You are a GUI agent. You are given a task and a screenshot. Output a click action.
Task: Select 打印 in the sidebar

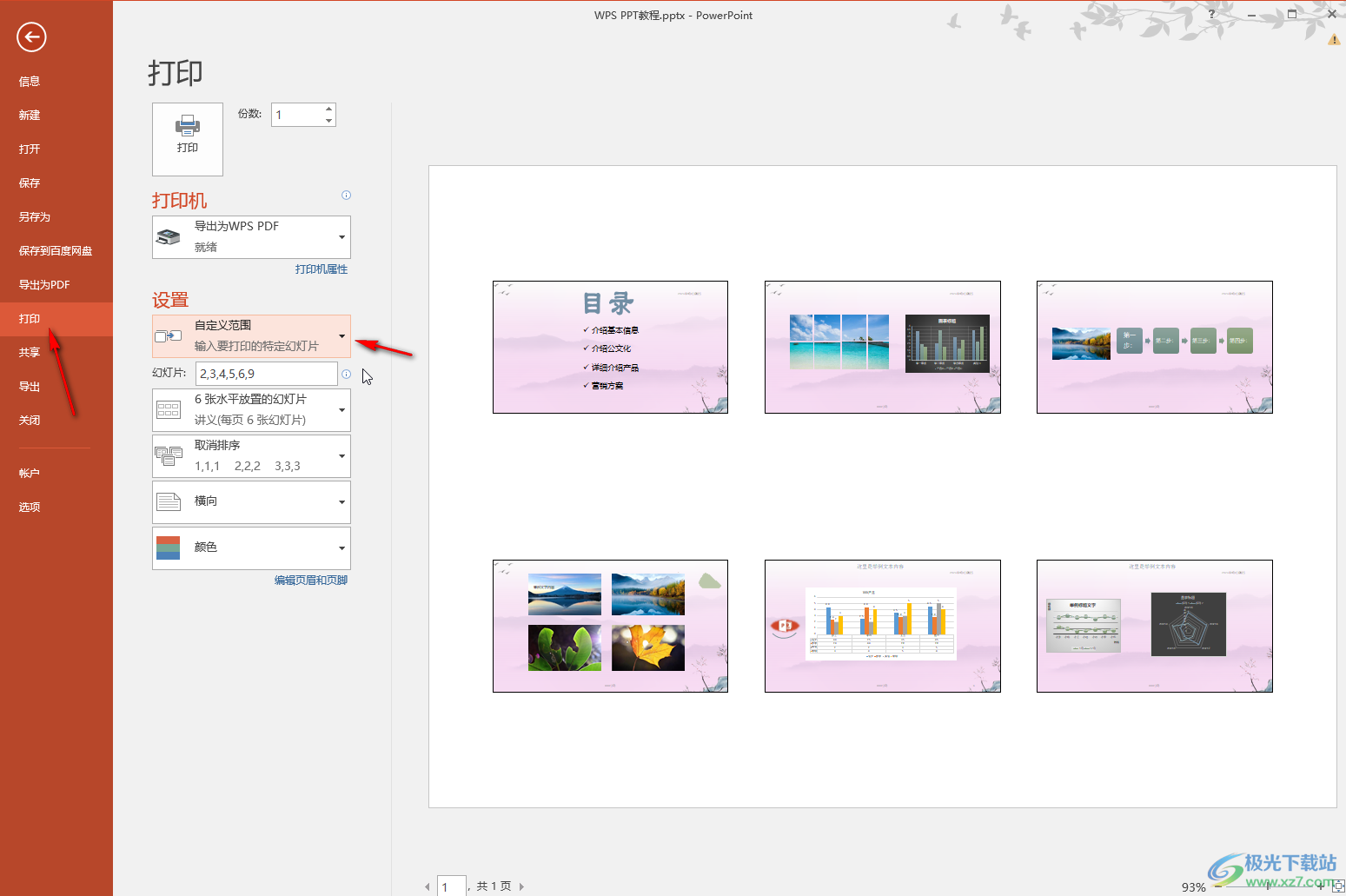click(56, 318)
